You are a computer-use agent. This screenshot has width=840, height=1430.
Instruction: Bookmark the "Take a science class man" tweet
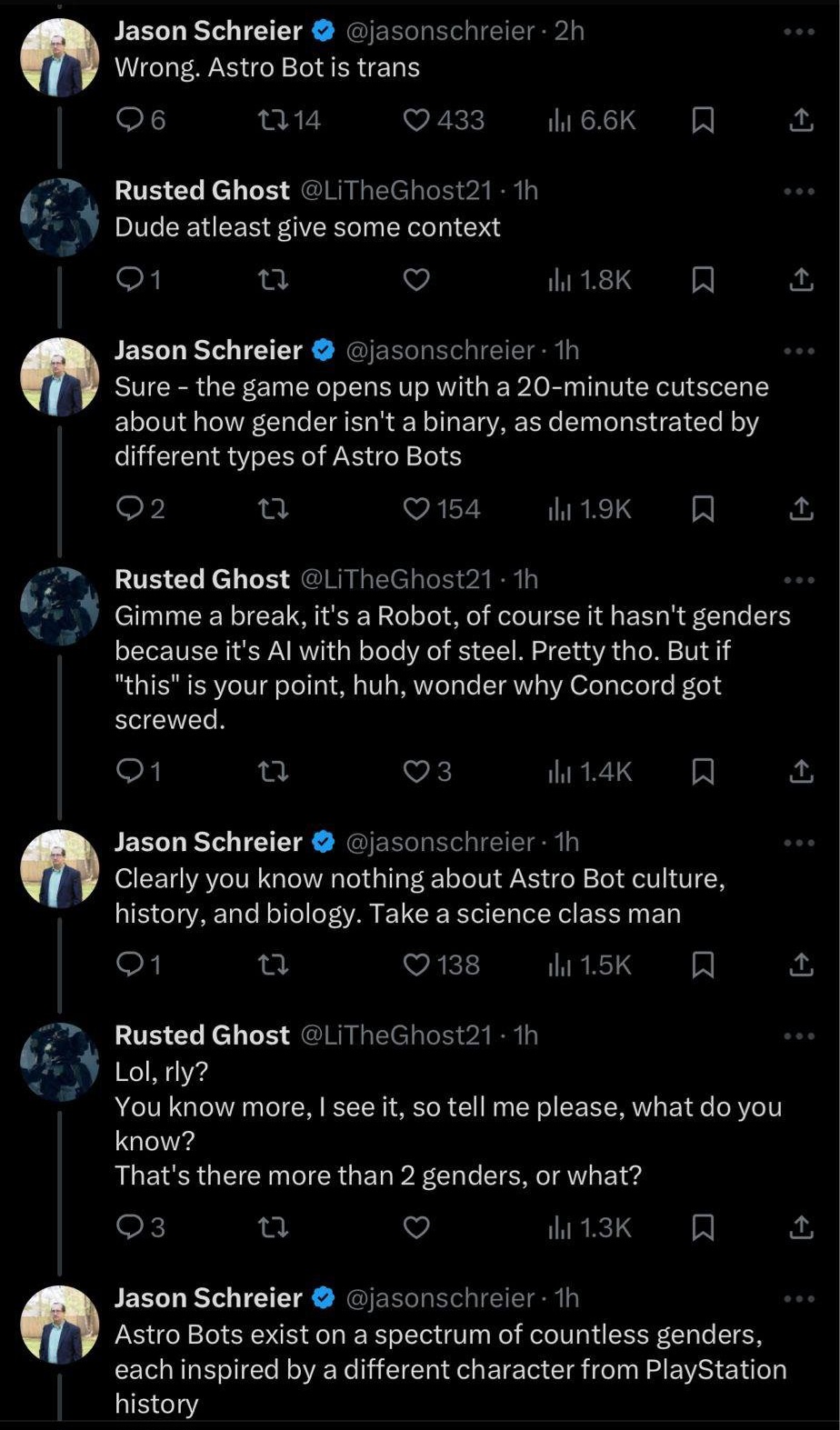coord(702,965)
